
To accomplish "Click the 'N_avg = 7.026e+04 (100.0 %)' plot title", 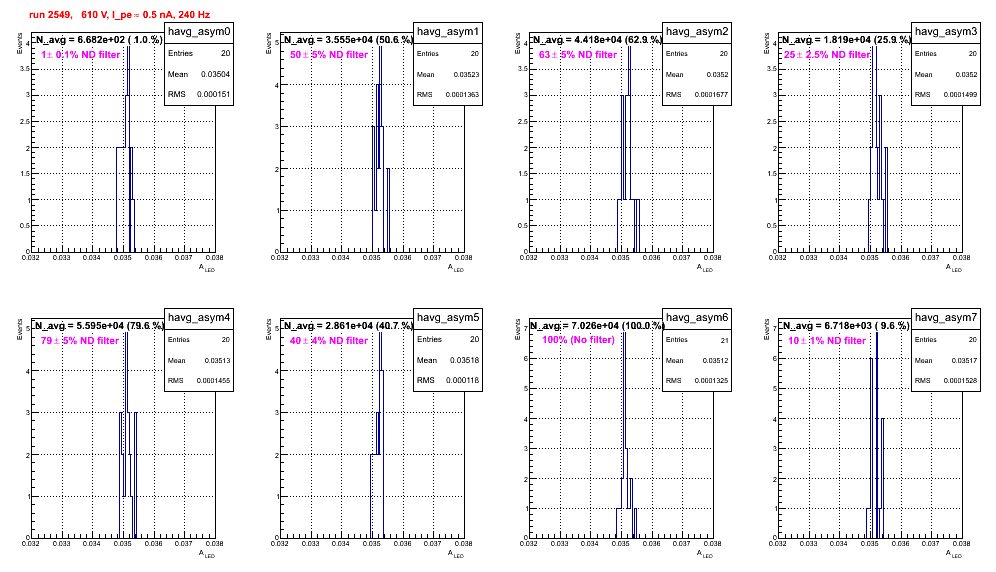I will pyautogui.click(x=597, y=325).
